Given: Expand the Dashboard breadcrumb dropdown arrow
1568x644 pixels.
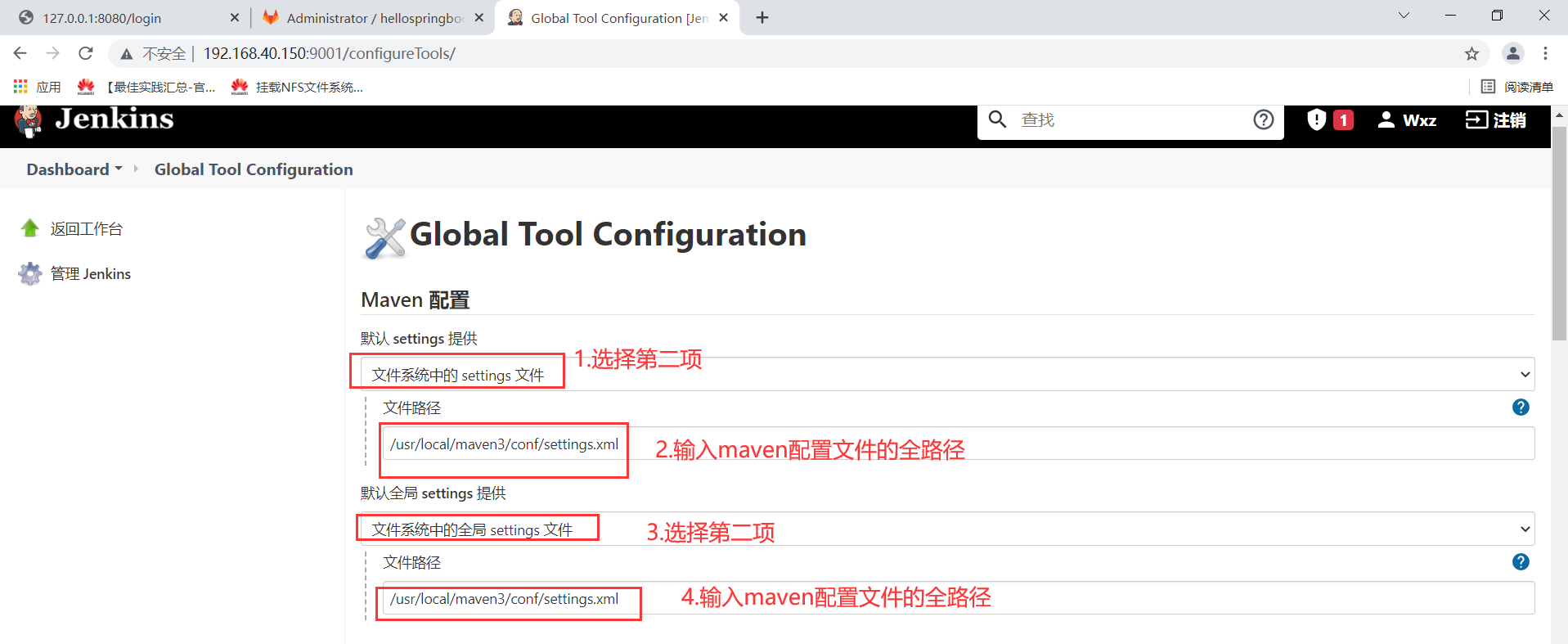Looking at the screenshot, I should [119, 169].
